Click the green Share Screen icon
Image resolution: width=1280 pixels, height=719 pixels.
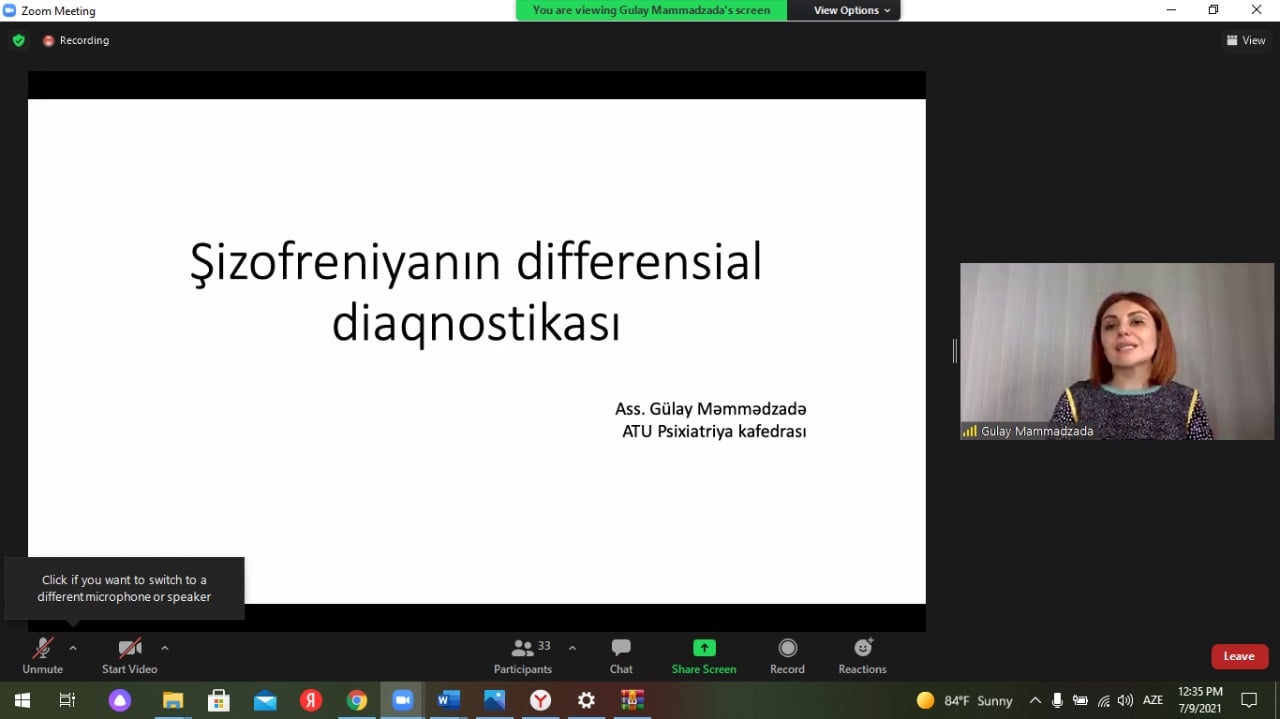(704, 648)
